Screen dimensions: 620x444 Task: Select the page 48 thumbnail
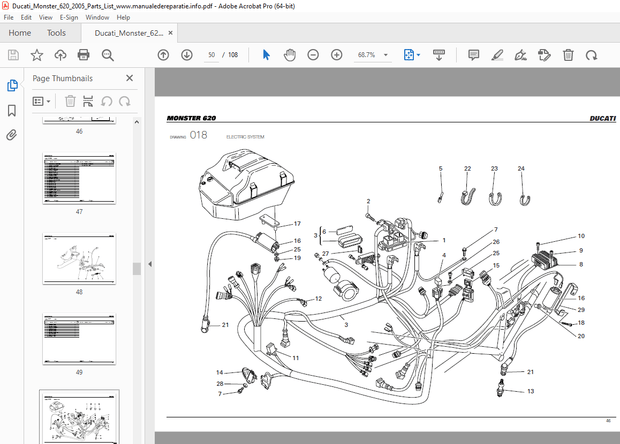click(x=79, y=259)
